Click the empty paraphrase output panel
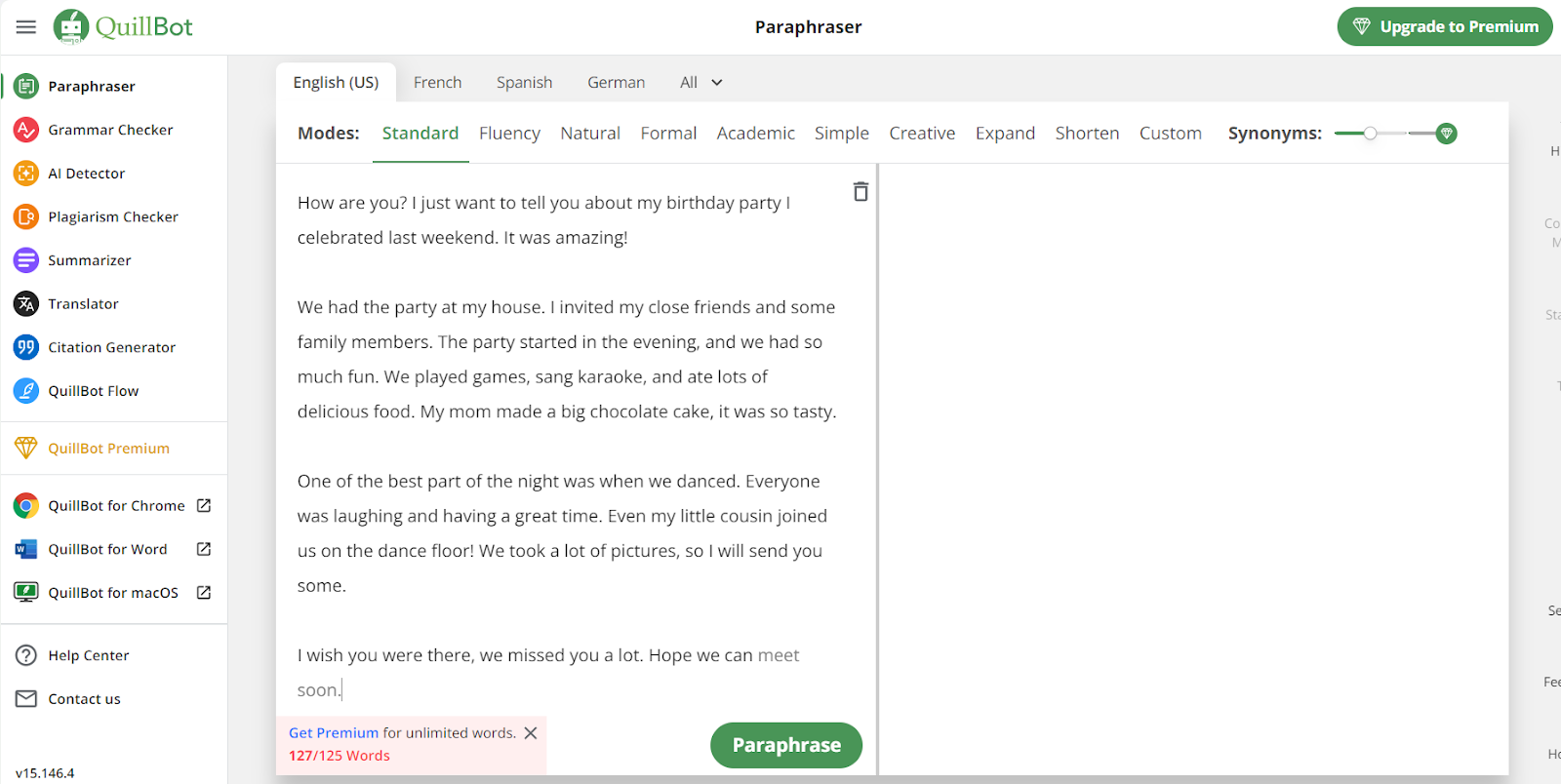 pyautogui.click(x=1194, y=468)
